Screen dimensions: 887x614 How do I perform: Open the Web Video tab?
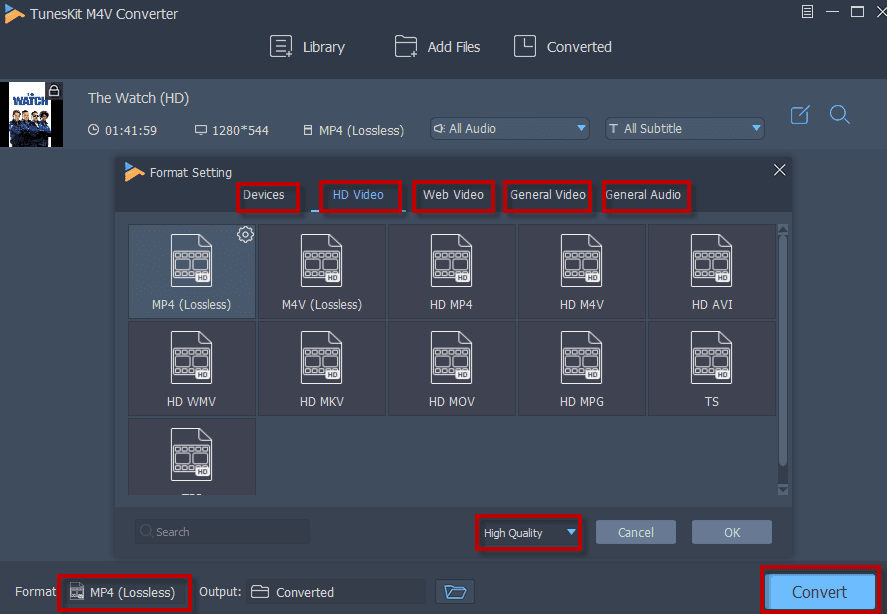tap(453, 195)
